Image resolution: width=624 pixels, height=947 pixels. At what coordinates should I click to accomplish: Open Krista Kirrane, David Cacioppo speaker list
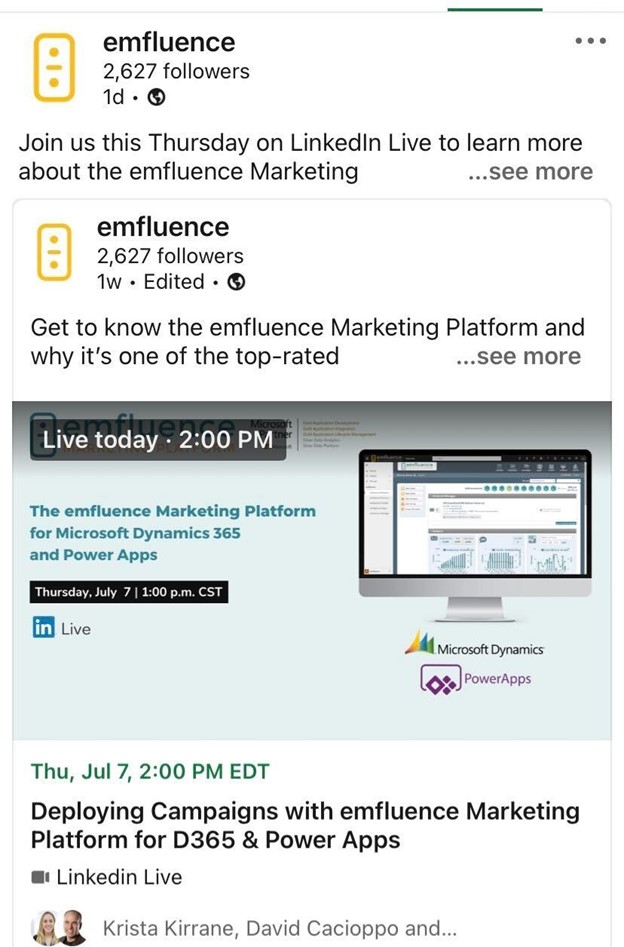(x=279, y=929)
